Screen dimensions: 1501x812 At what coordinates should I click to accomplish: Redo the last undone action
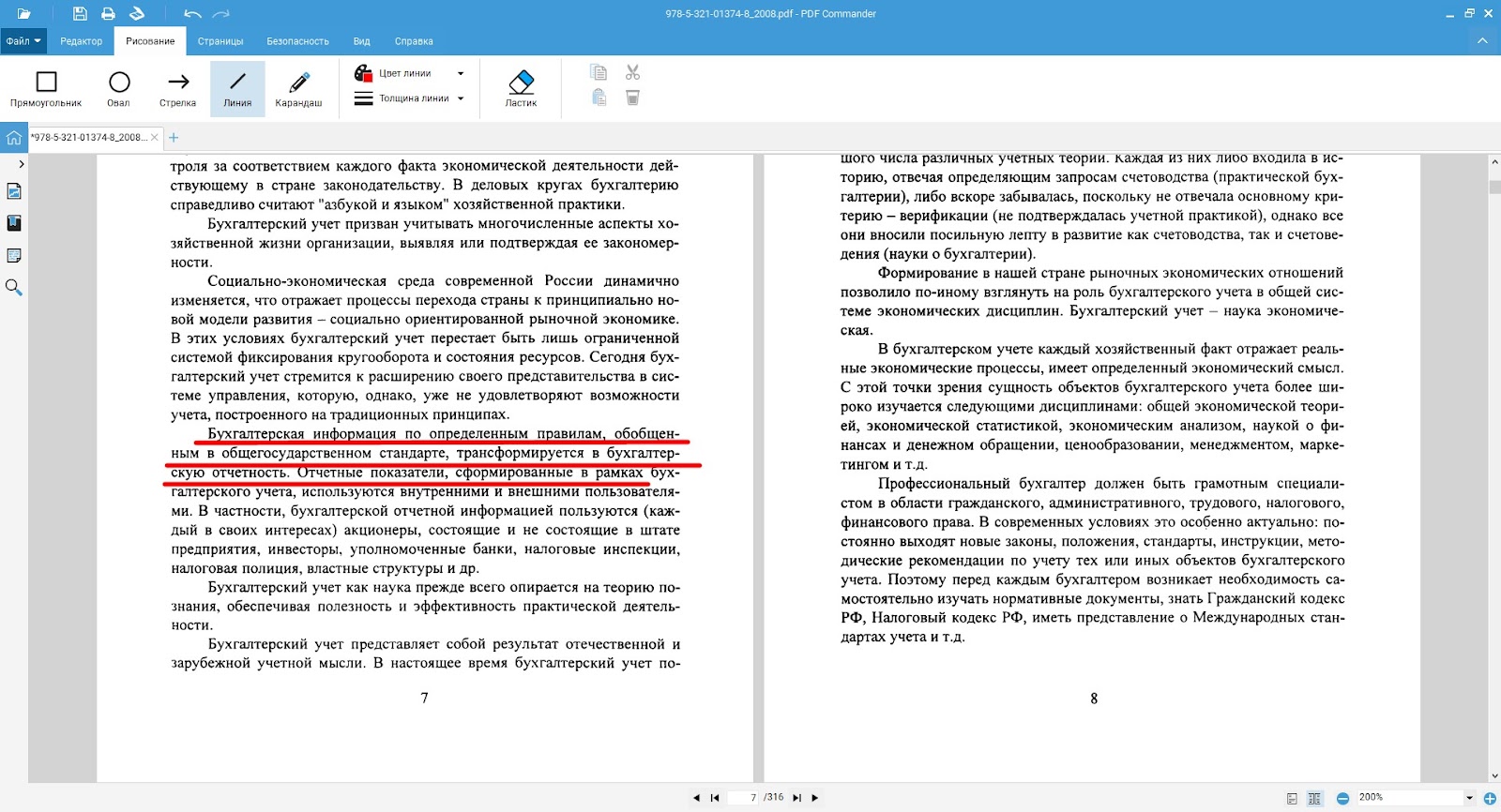pos(220,14)
